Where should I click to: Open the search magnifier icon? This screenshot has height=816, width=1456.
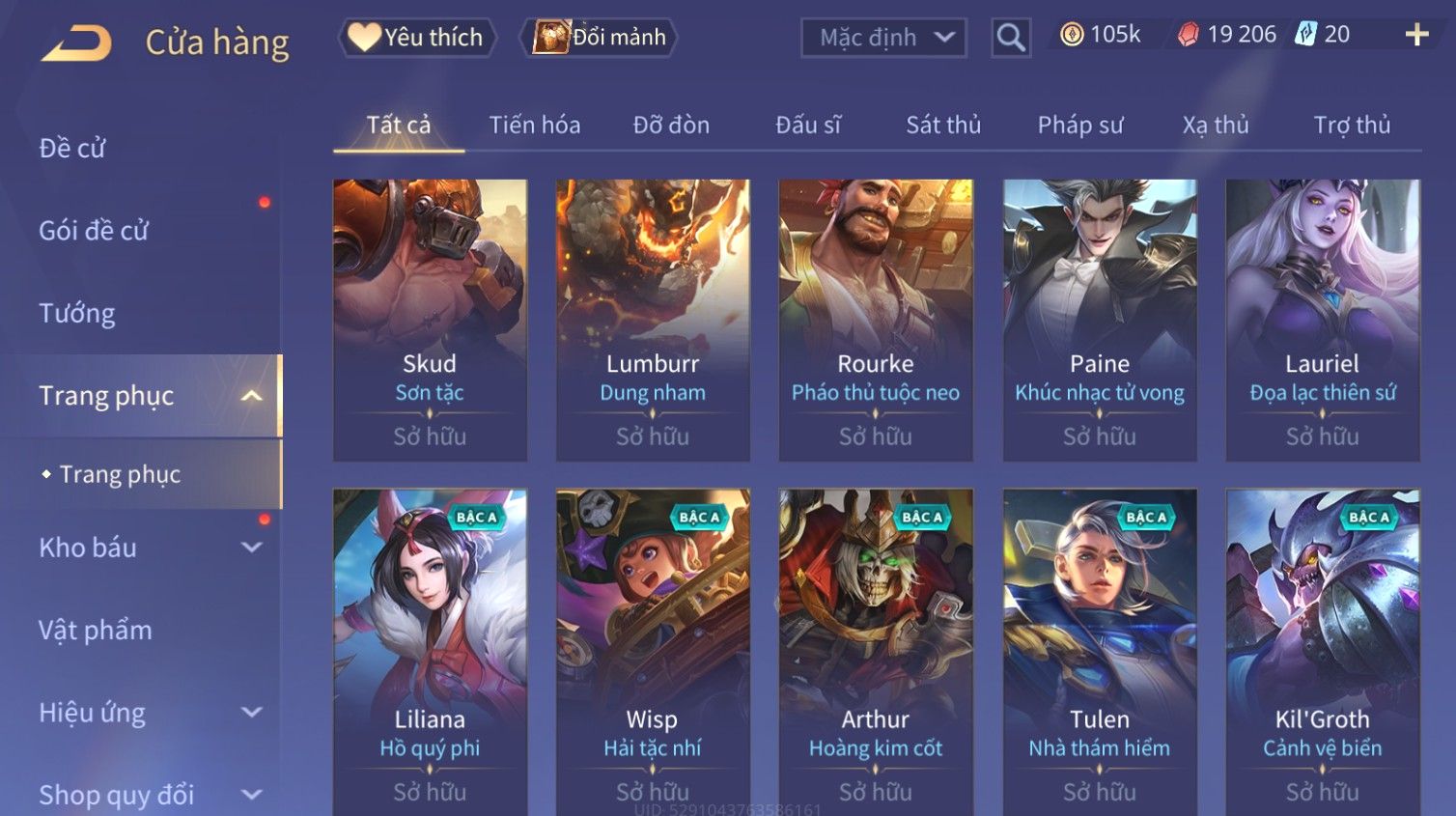1011,38
